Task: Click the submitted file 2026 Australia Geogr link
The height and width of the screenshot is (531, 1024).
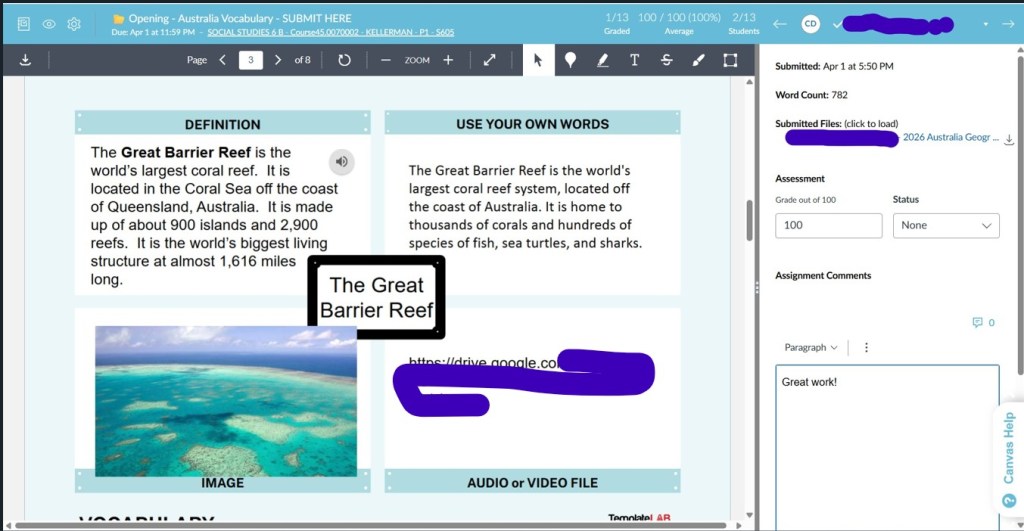Action: click(949, 138)
